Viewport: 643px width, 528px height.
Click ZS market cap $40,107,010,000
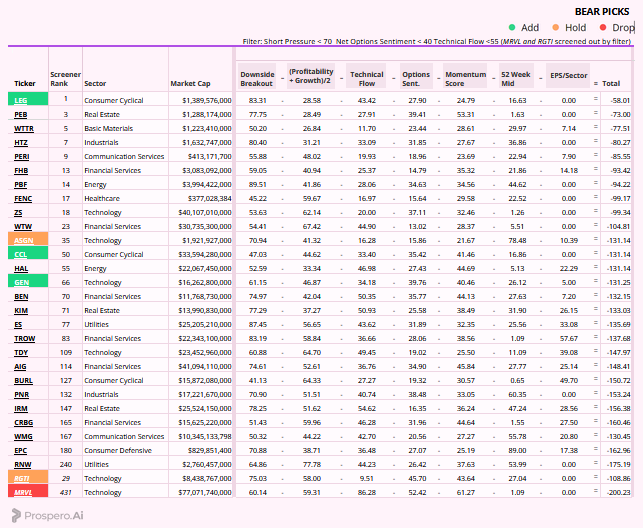click(205, 212)
